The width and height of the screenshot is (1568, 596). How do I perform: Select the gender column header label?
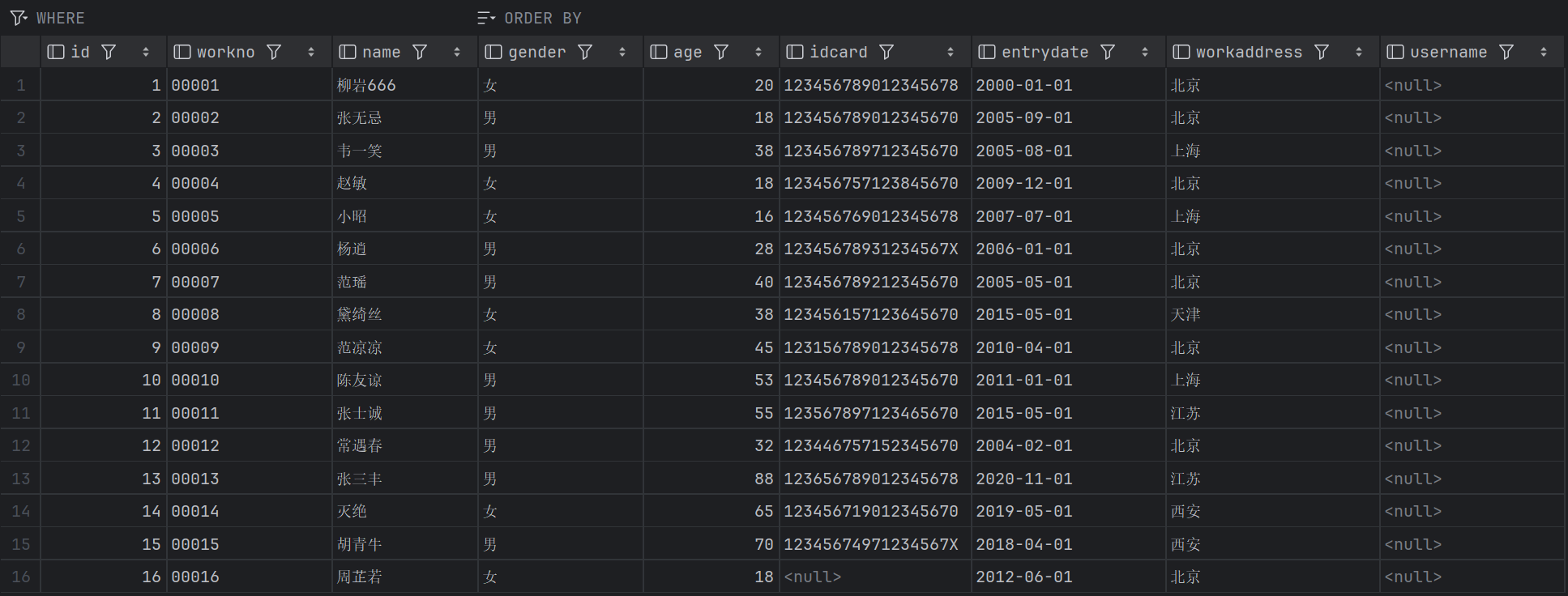536,52
